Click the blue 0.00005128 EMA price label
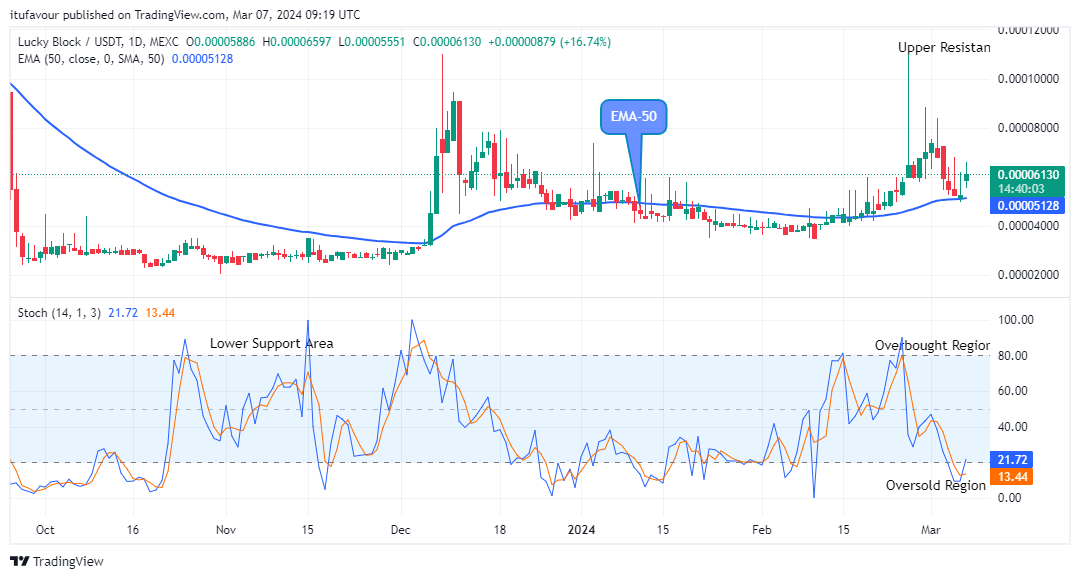The height and width of the screenshot is (579, 1080). [x=1027, y=206]
